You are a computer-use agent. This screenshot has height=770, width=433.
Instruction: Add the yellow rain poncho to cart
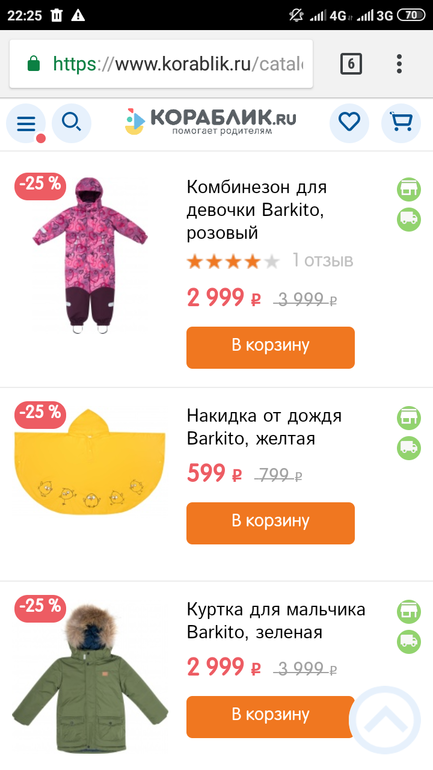271,523
